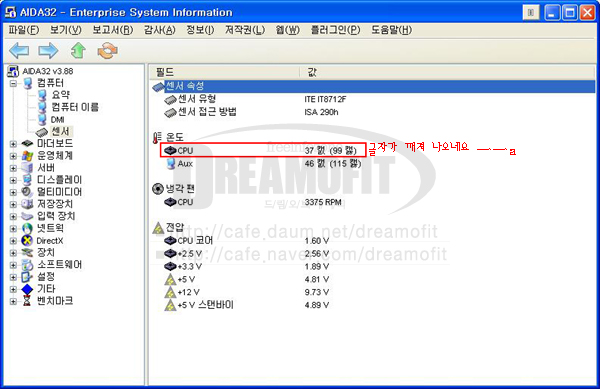Viewport: 600px width, 389px height.
Task: Go back with the left arrow button
Action: (x=19, y=50)
